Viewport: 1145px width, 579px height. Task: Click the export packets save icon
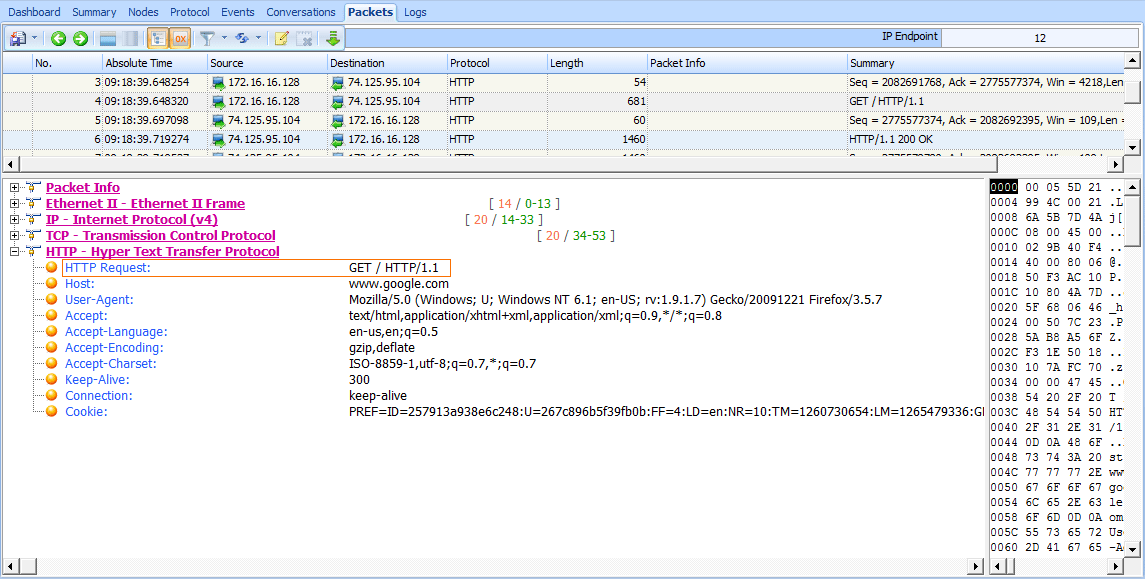18,39
